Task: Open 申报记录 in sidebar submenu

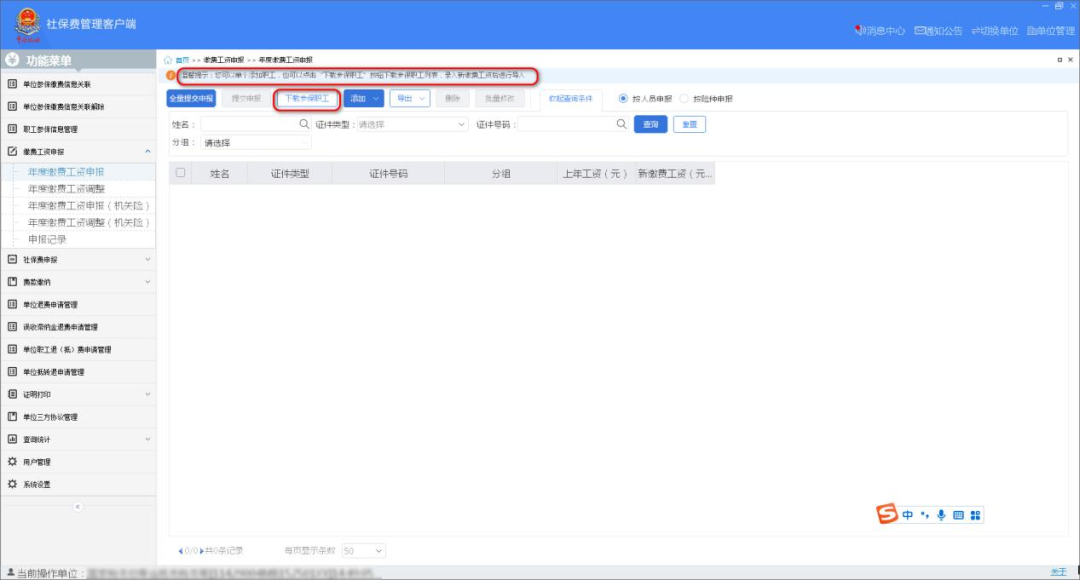Action: (47, 239)
